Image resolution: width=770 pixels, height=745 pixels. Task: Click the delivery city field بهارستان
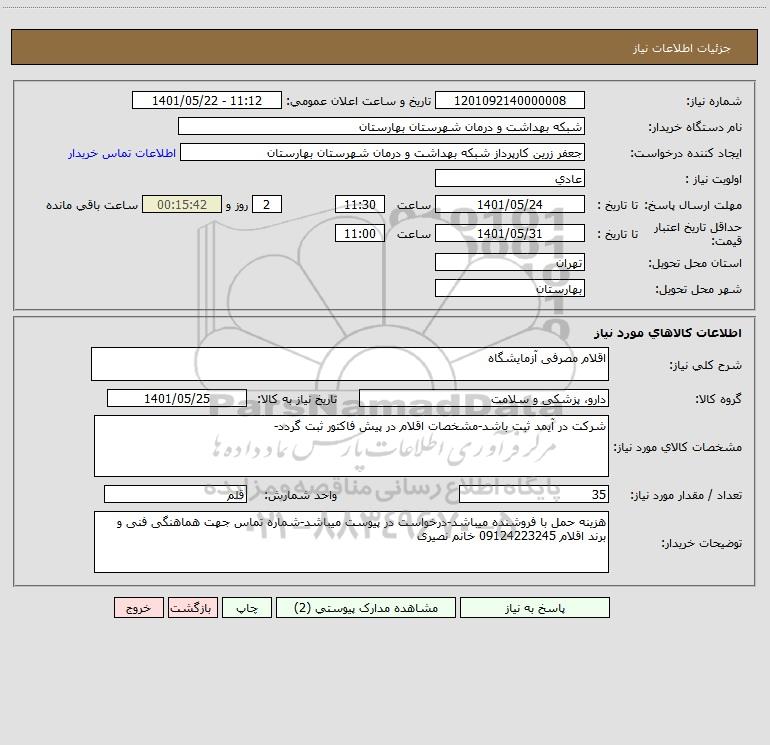pos(510,289)
